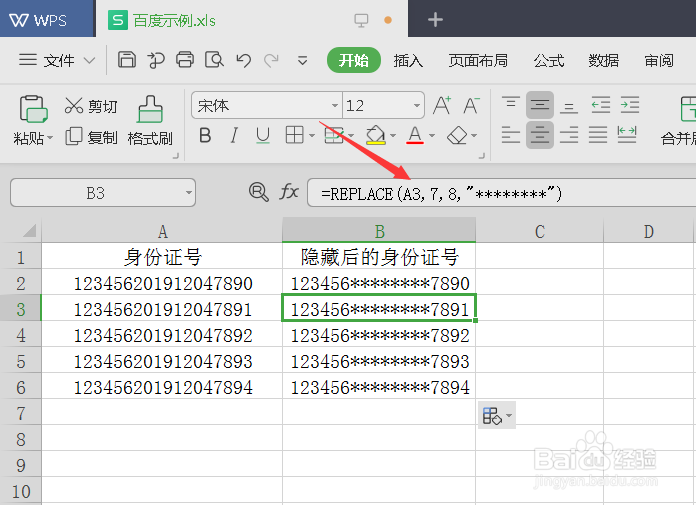This screenshot has height=505, width=696.
Task: Click the Eraser clear-format icon
Action: tap(457, 135)
